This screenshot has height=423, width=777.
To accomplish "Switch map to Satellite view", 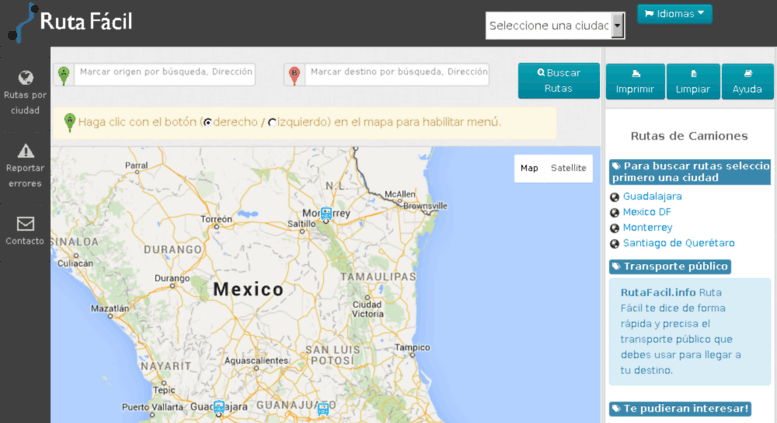I will pos(568,168).
